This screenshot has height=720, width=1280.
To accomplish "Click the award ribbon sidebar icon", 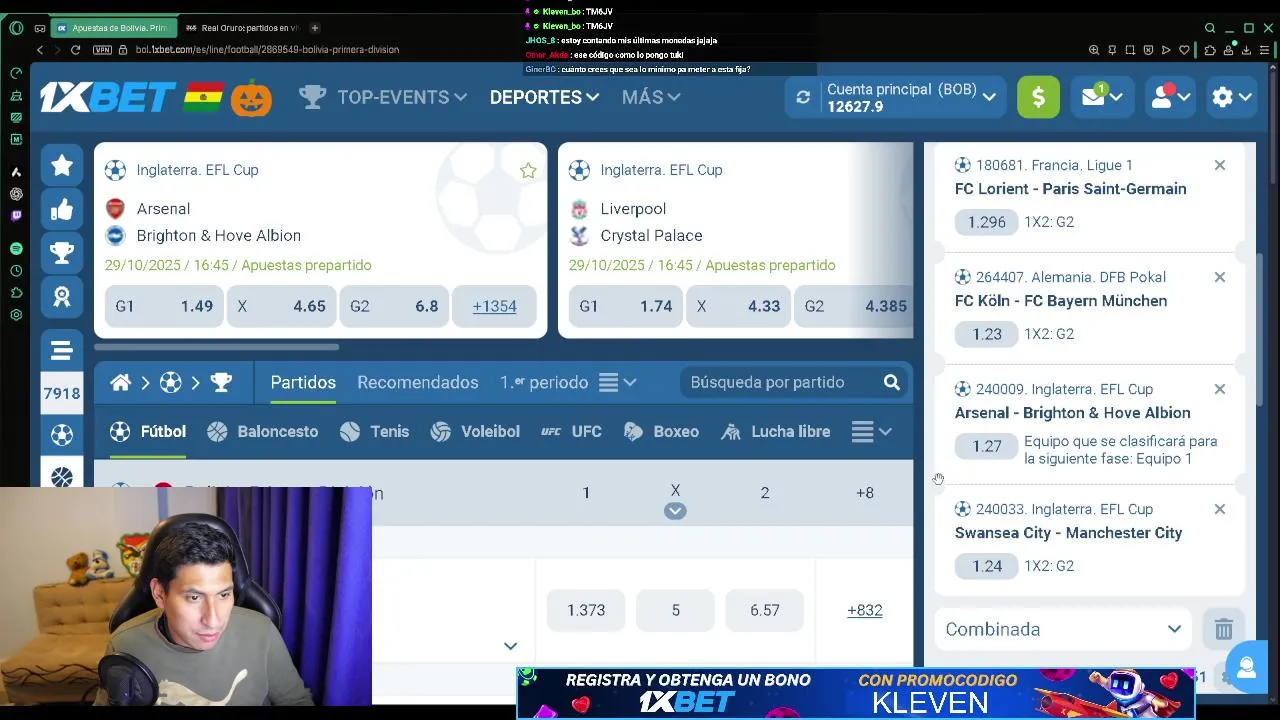I will (62, 297).
